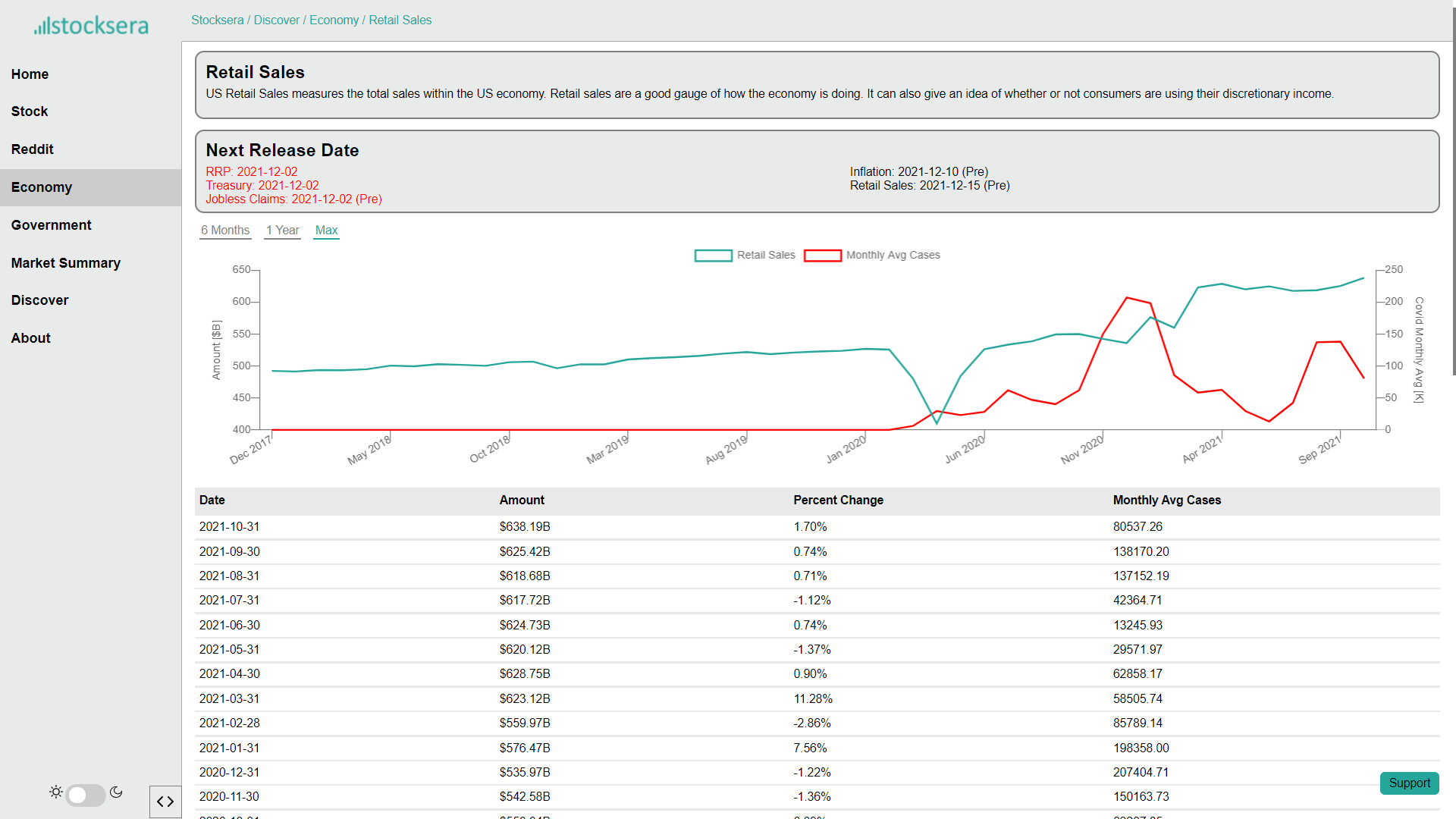The height and width of the screenshot is (819, 1456).
Task: Select the 1 Year range tab
Action: 282,231
